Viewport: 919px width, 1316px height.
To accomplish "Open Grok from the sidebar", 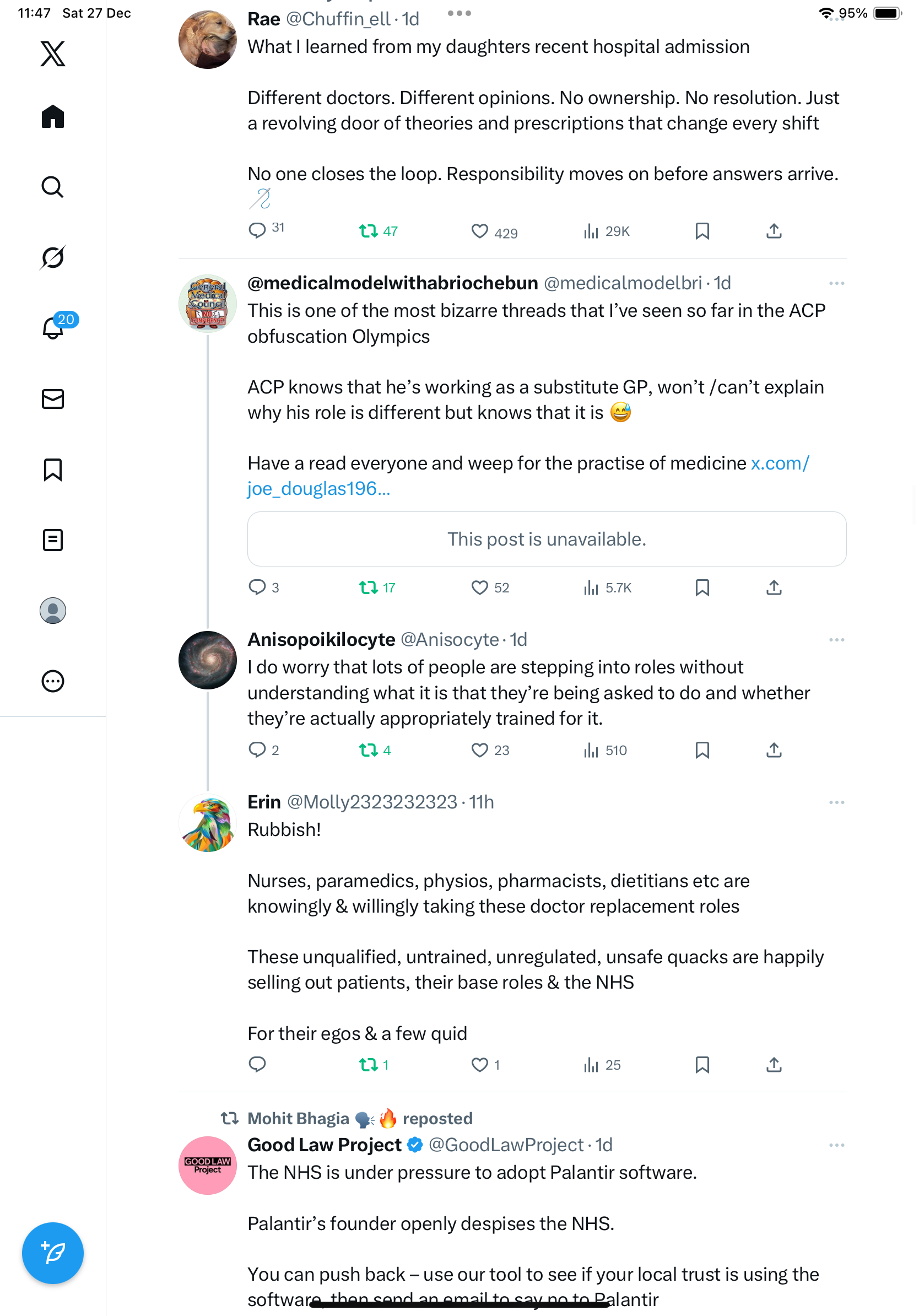I will coord(53,257).
